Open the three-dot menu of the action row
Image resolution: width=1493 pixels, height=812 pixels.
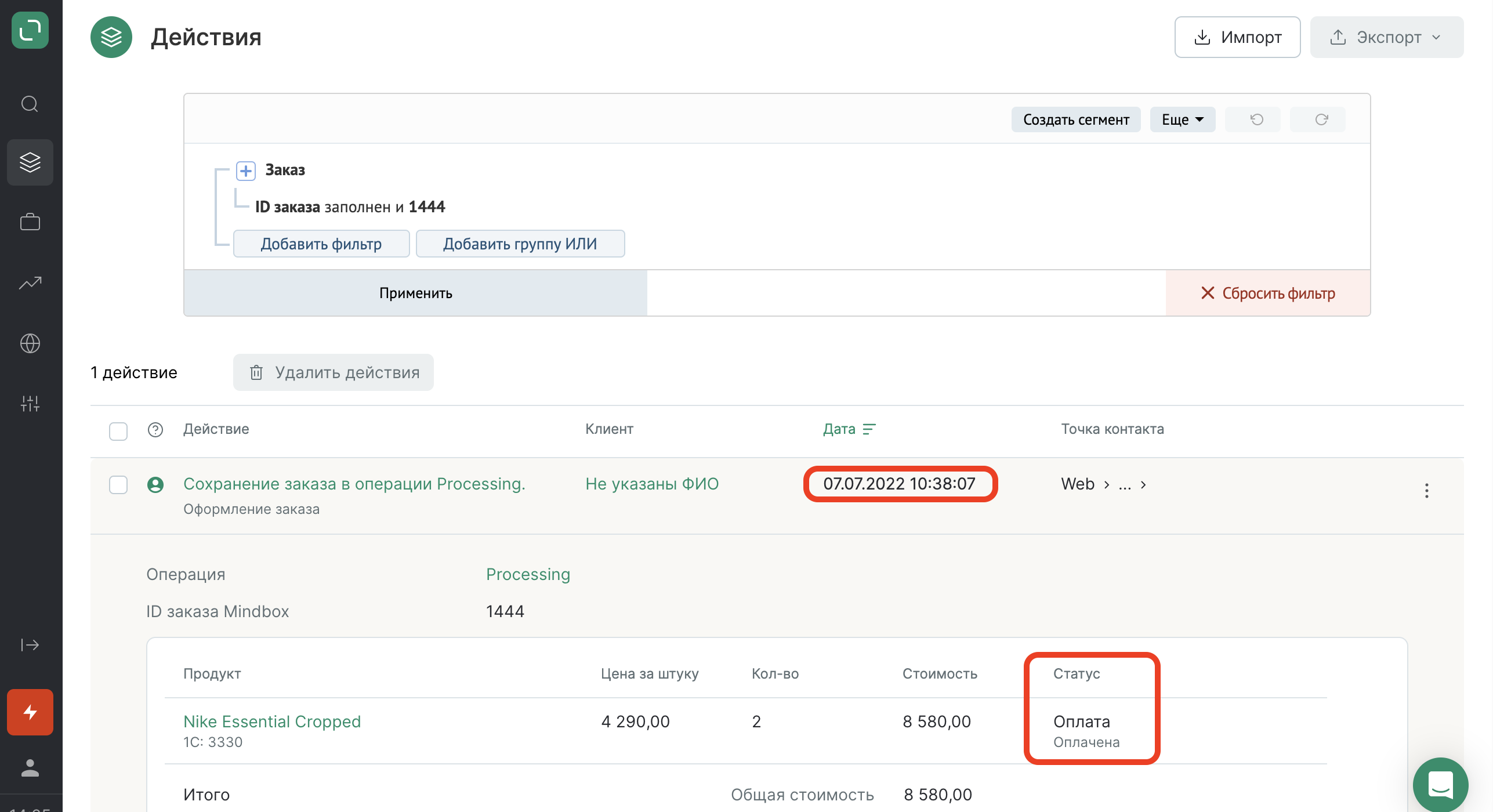pos(1427,491)
